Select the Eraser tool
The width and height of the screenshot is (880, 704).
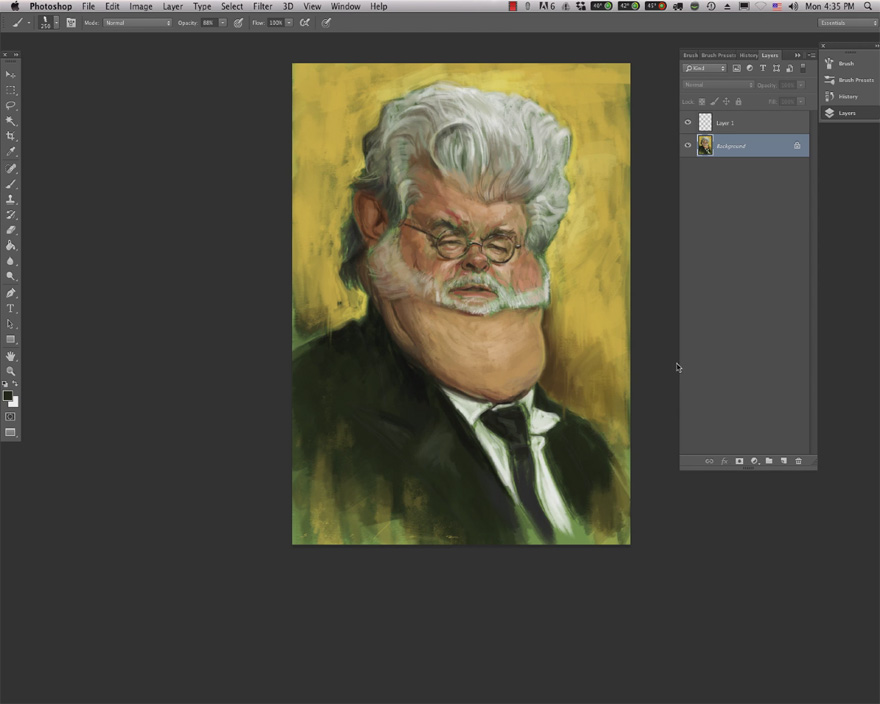coord(10,230)
